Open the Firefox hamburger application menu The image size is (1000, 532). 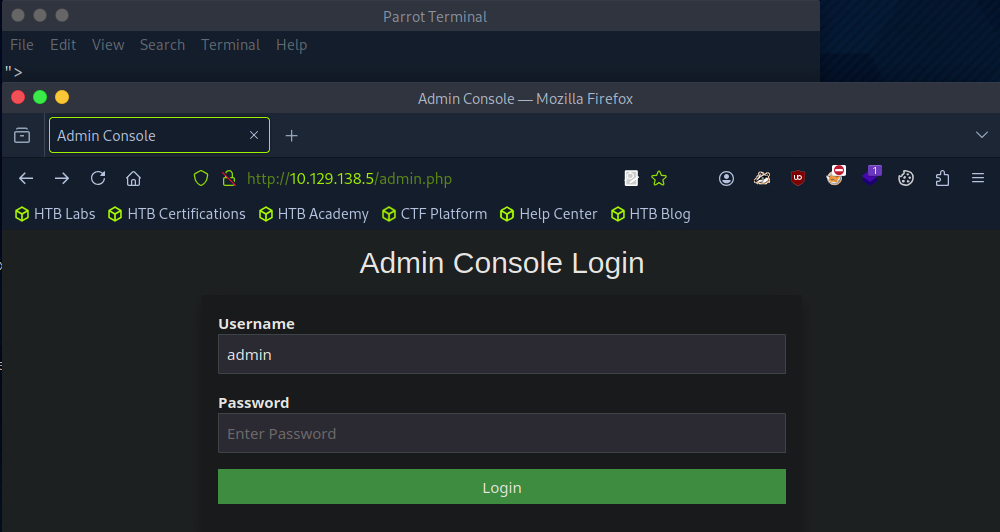click(978, 178)
